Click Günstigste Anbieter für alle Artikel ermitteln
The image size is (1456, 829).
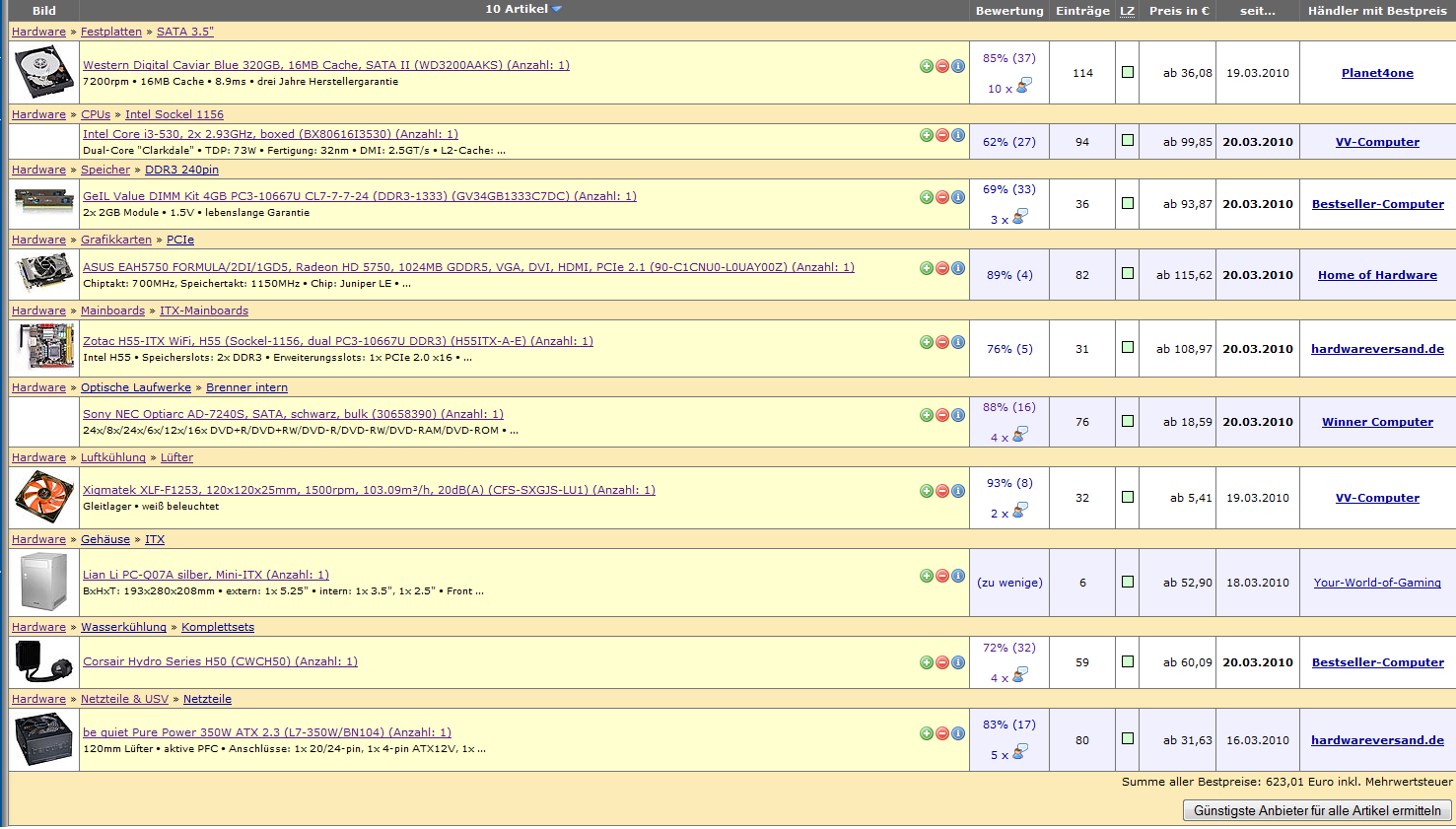coord(1317,810)
